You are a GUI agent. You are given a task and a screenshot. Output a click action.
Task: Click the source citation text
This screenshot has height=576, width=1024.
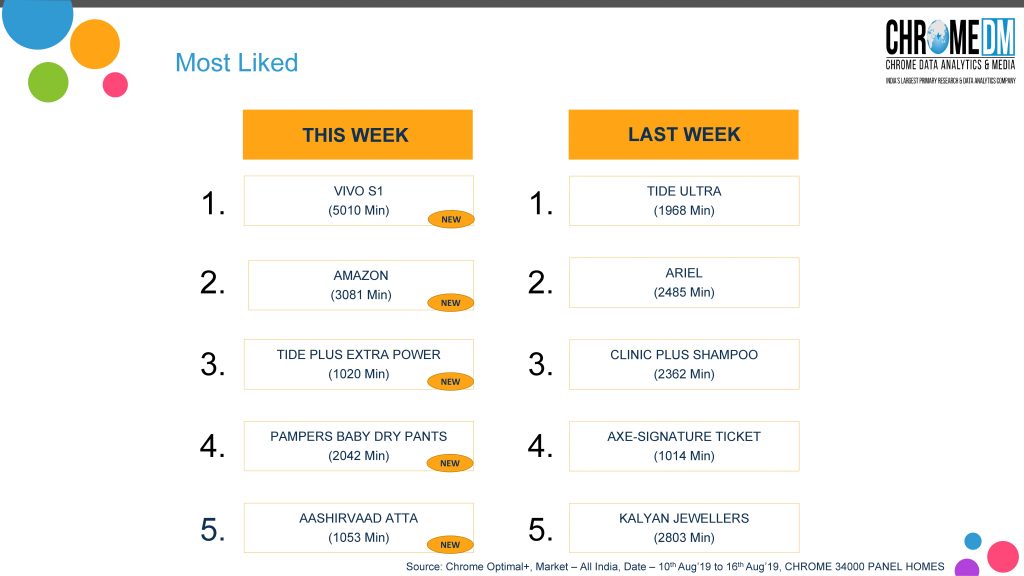point(675,566)
